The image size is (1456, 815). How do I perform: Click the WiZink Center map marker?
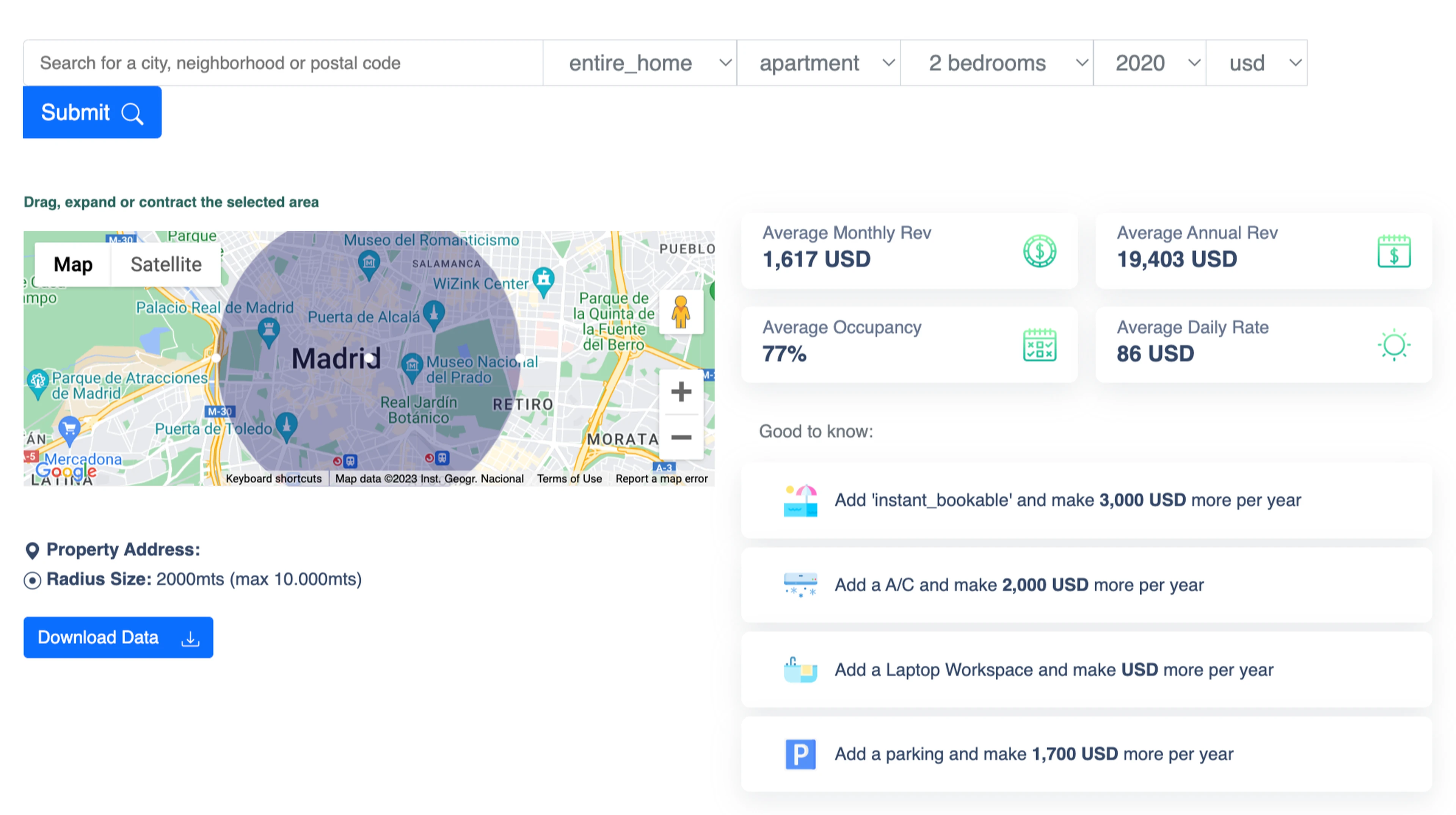tap(544, 282)
